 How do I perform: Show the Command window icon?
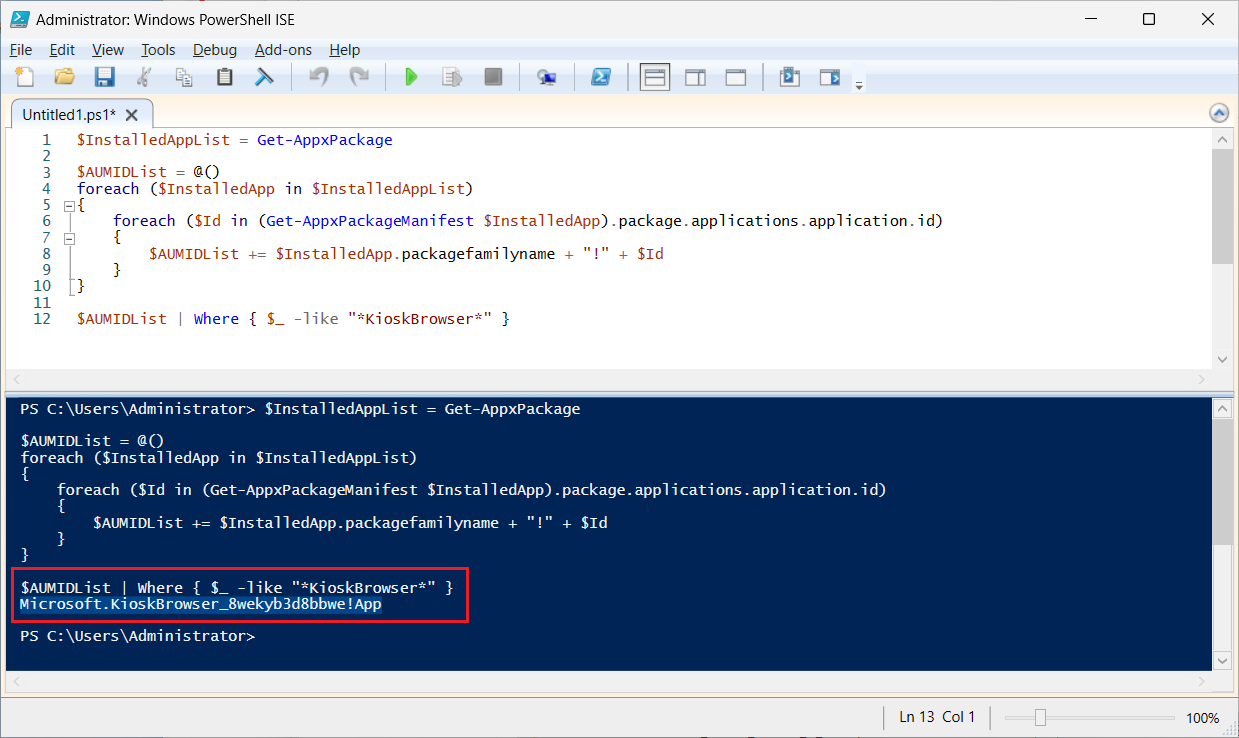point(790,77)
